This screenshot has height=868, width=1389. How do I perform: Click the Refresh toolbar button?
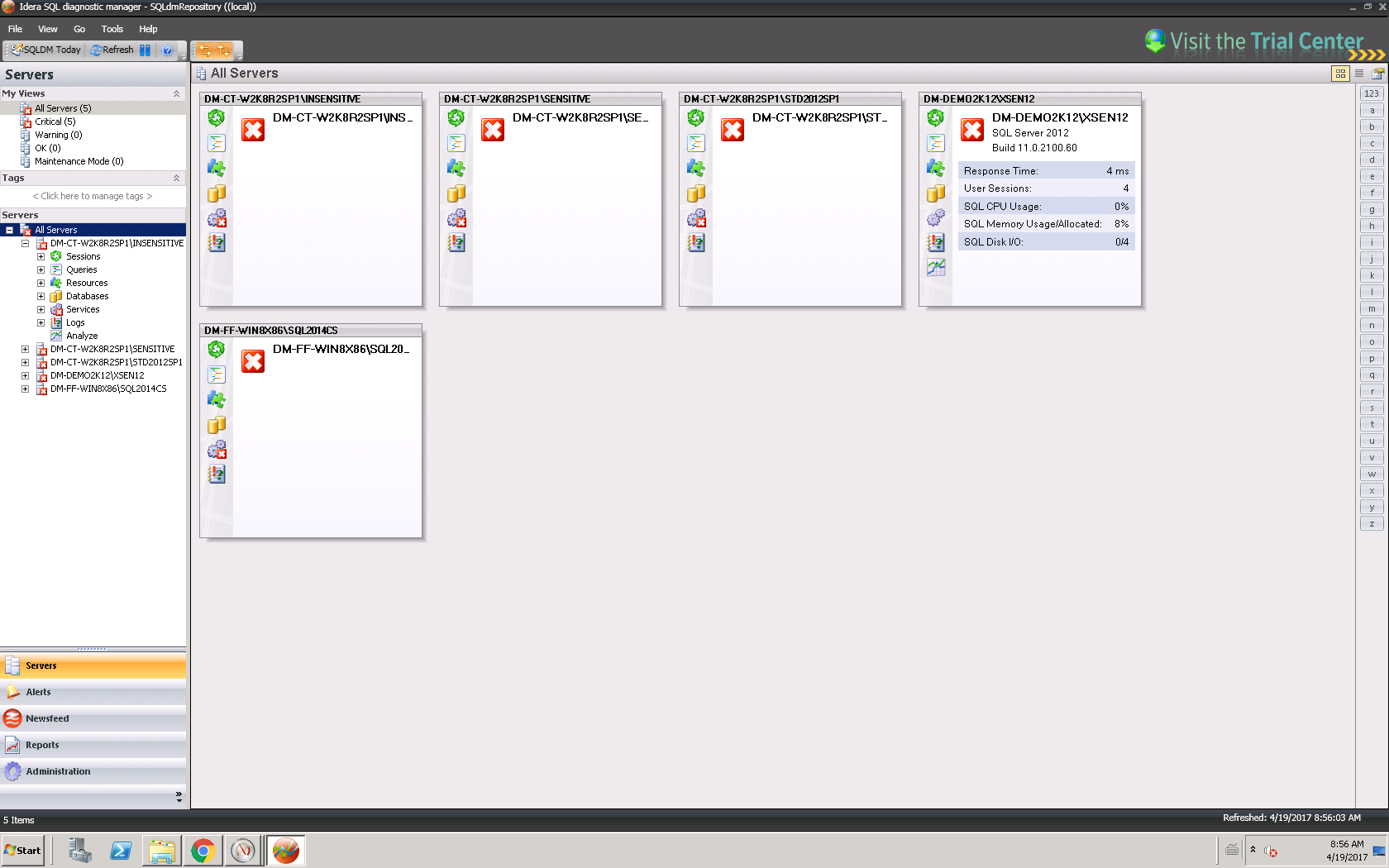tap(112, 50)
